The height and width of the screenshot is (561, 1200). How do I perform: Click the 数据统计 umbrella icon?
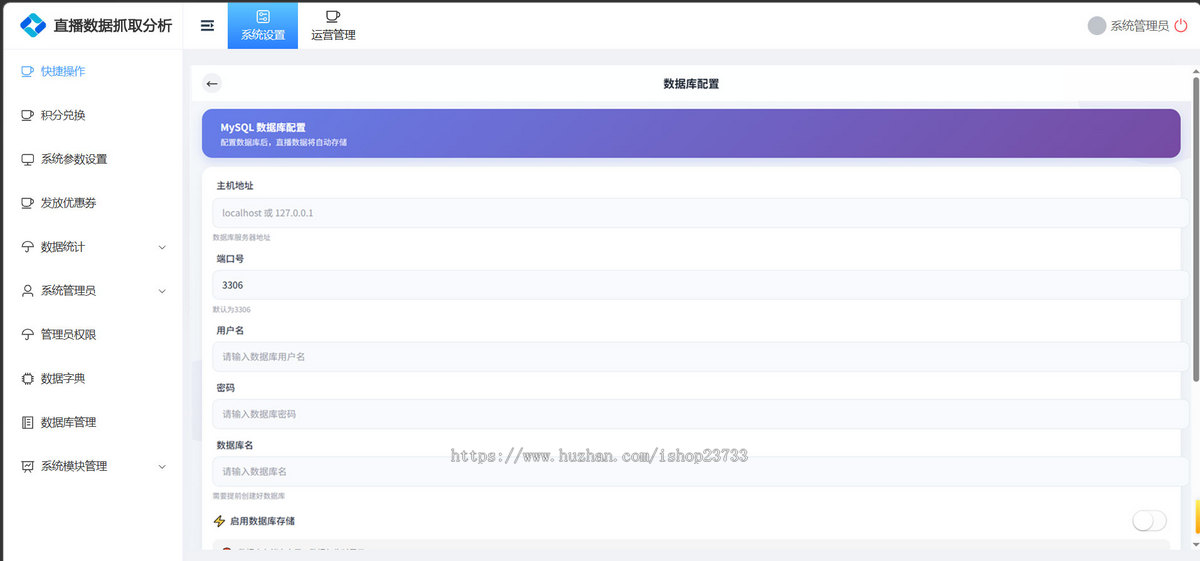tap(27, 247)
